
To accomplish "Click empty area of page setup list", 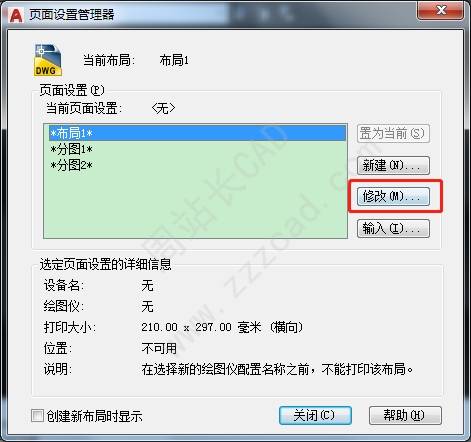I will tap(195, 205).
